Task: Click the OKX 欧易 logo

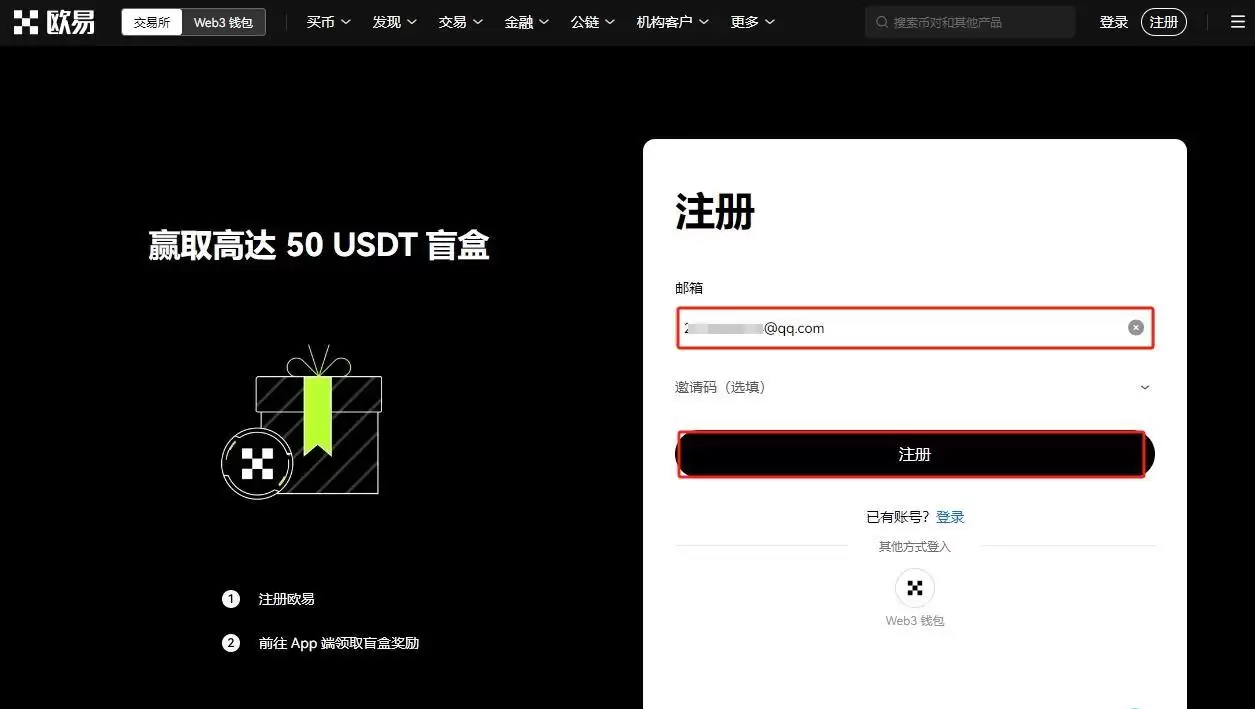Action: click(x=53, y=21)
